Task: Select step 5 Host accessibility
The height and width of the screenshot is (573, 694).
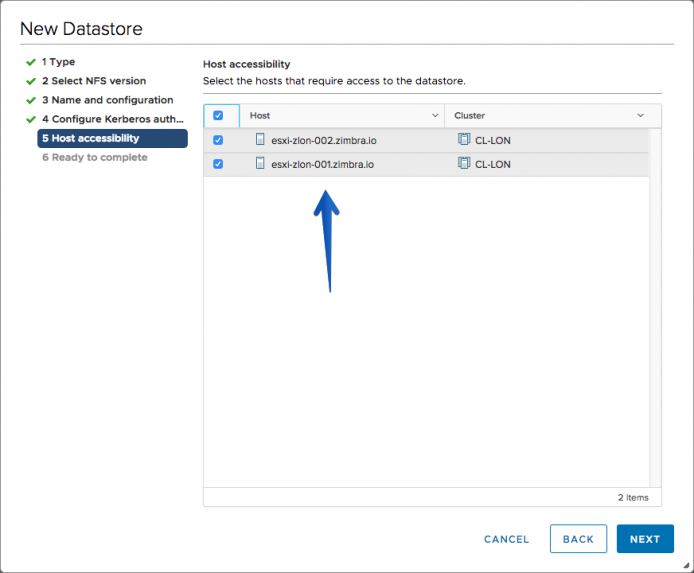Action: (x=112, y=138)
